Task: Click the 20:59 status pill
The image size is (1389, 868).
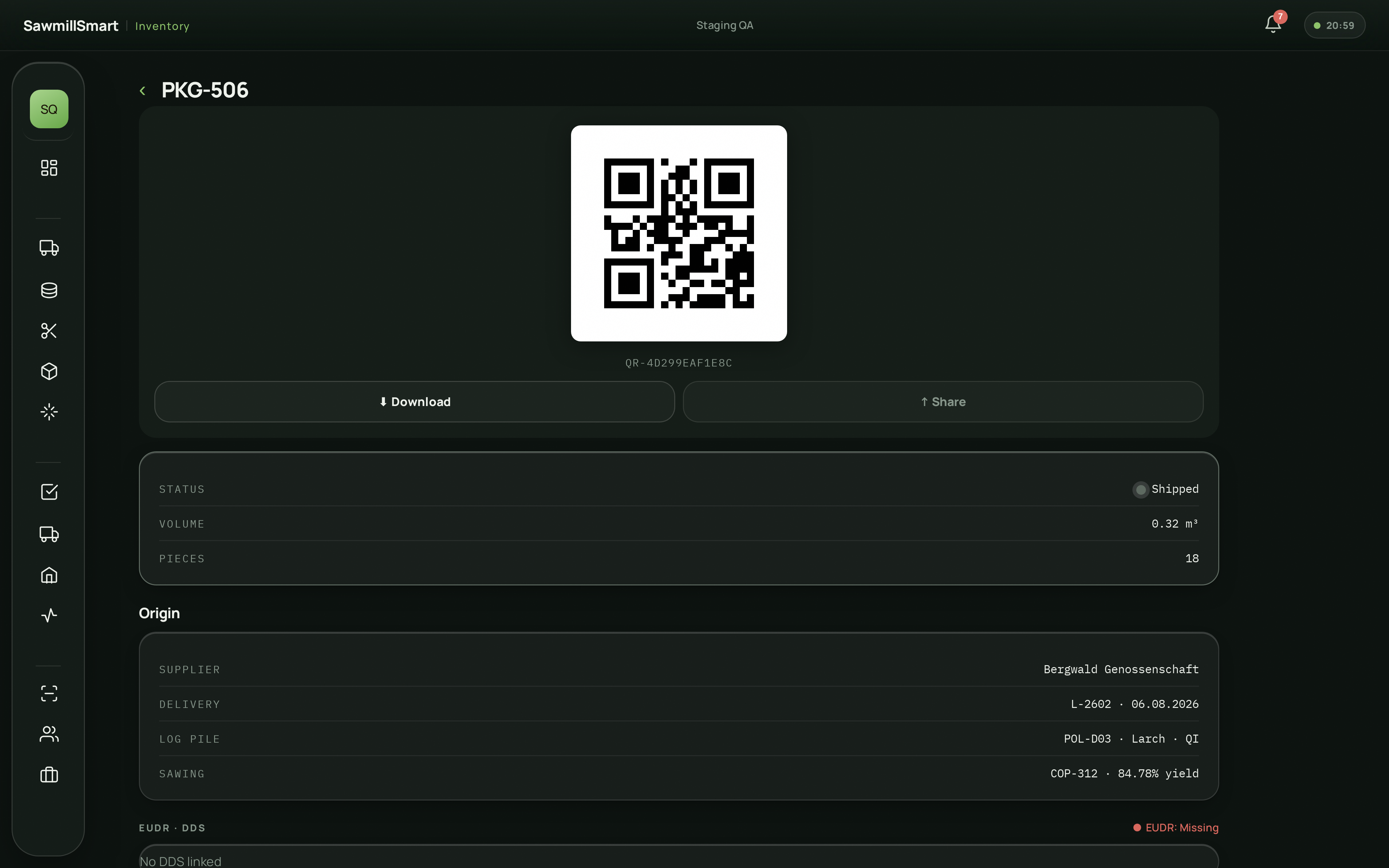Action: tap(1334, 25)
